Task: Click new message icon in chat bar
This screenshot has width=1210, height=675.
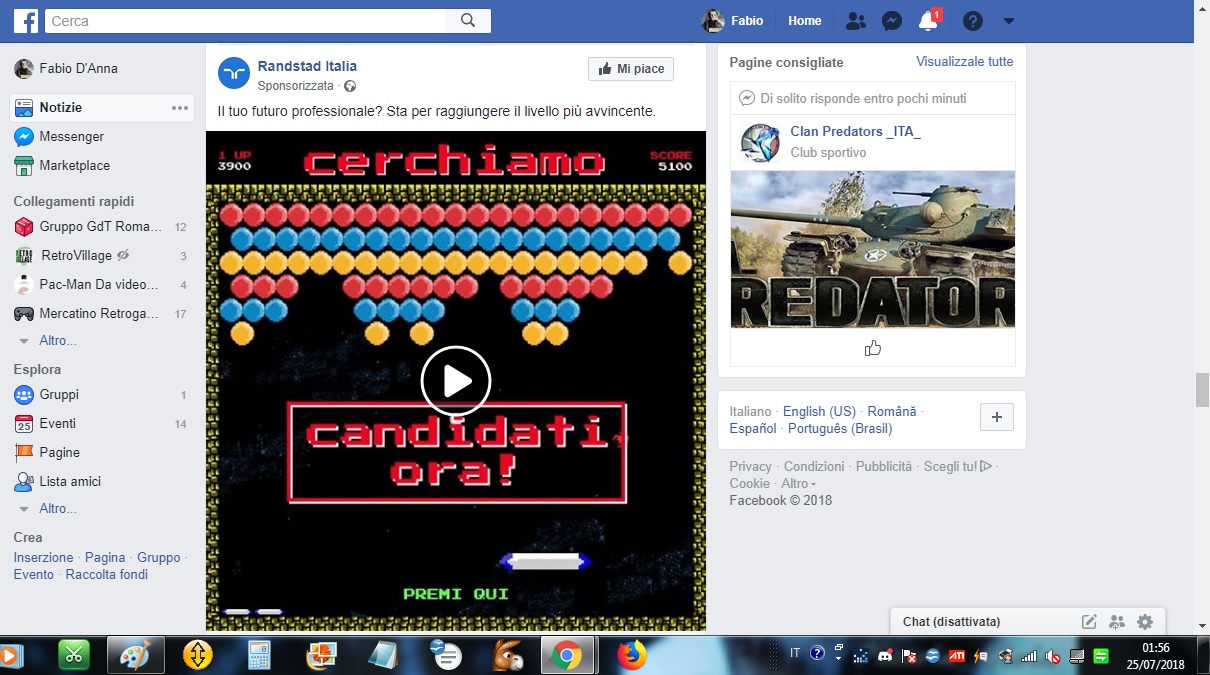Action: 1089,622
